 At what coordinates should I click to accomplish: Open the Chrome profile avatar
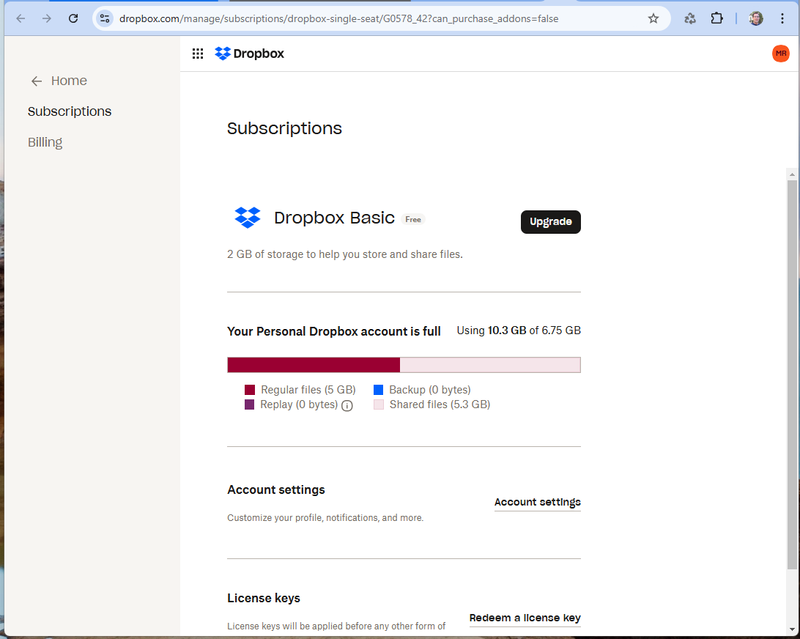[x=756, y=18]
